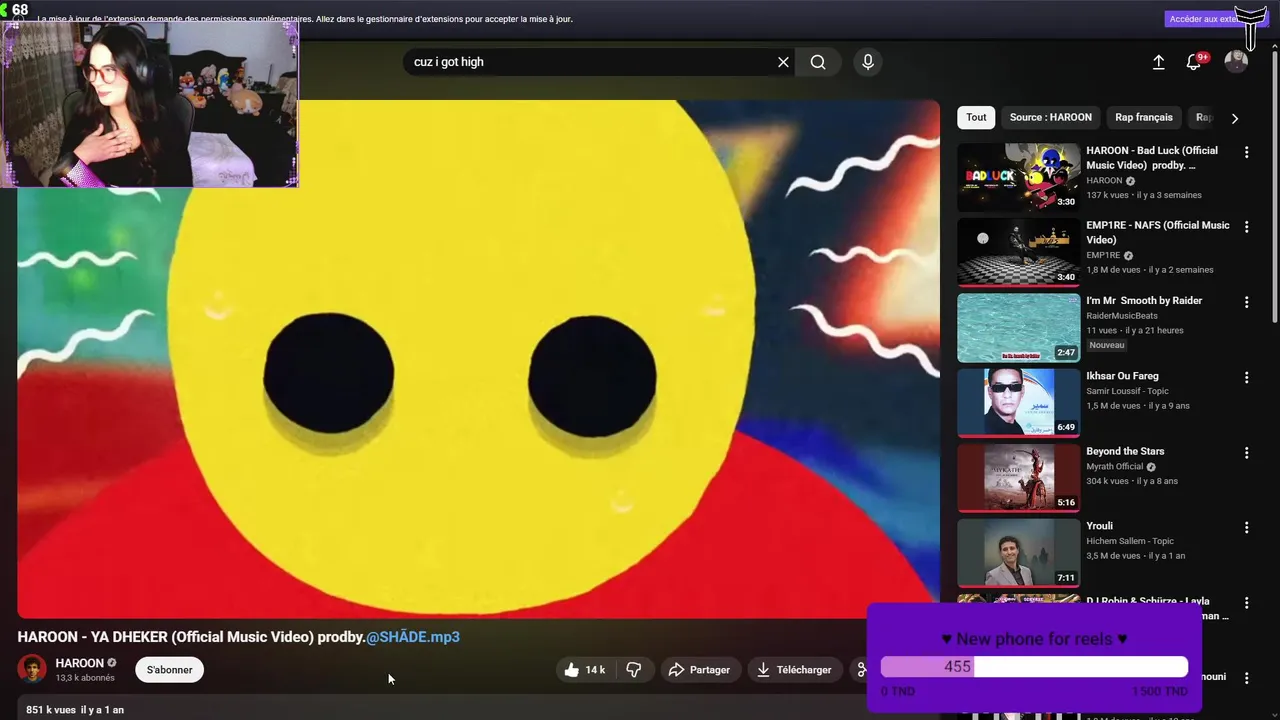
Task: Open options menu for Ikhsar Ou Fareg
Action: tap(1246, 377)
